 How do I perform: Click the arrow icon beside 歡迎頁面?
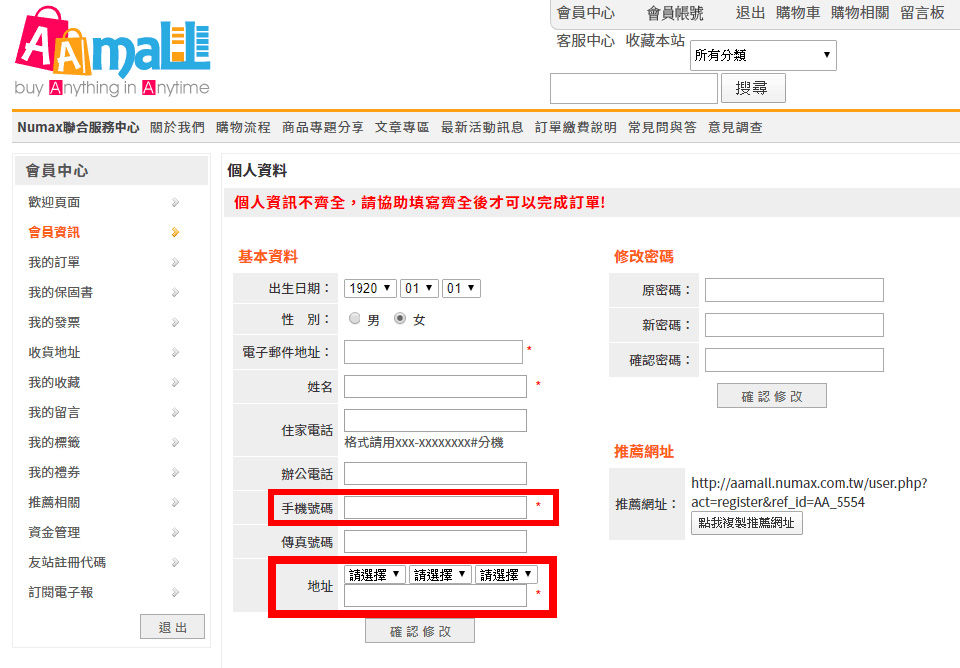175,202
